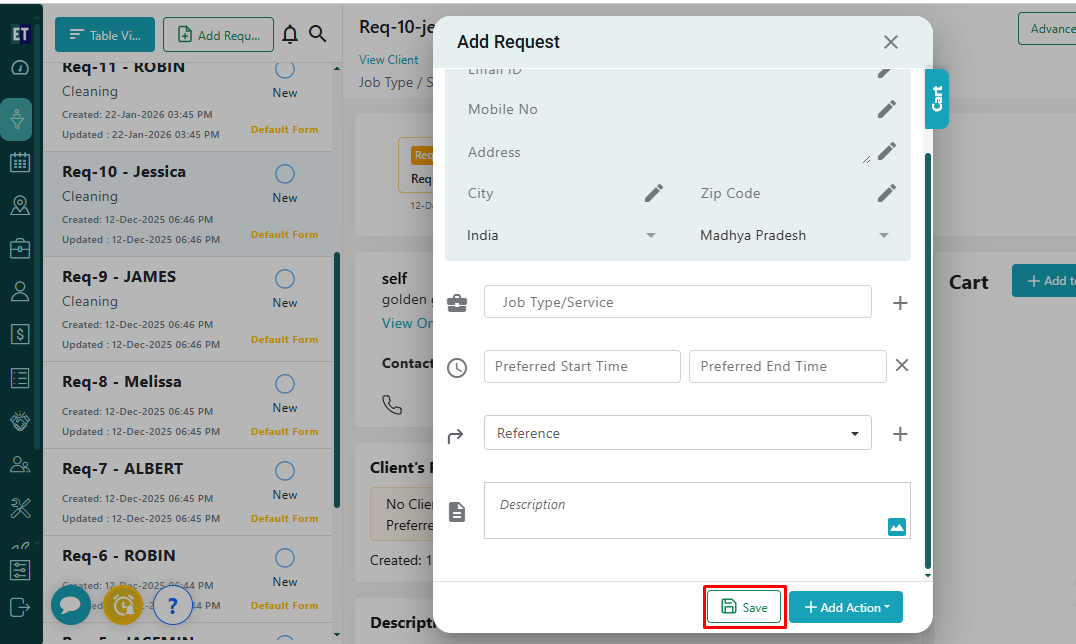Screen dimensions: 1076x644
Task: Open the Cart side tab
Action: [x=937, y=99]
